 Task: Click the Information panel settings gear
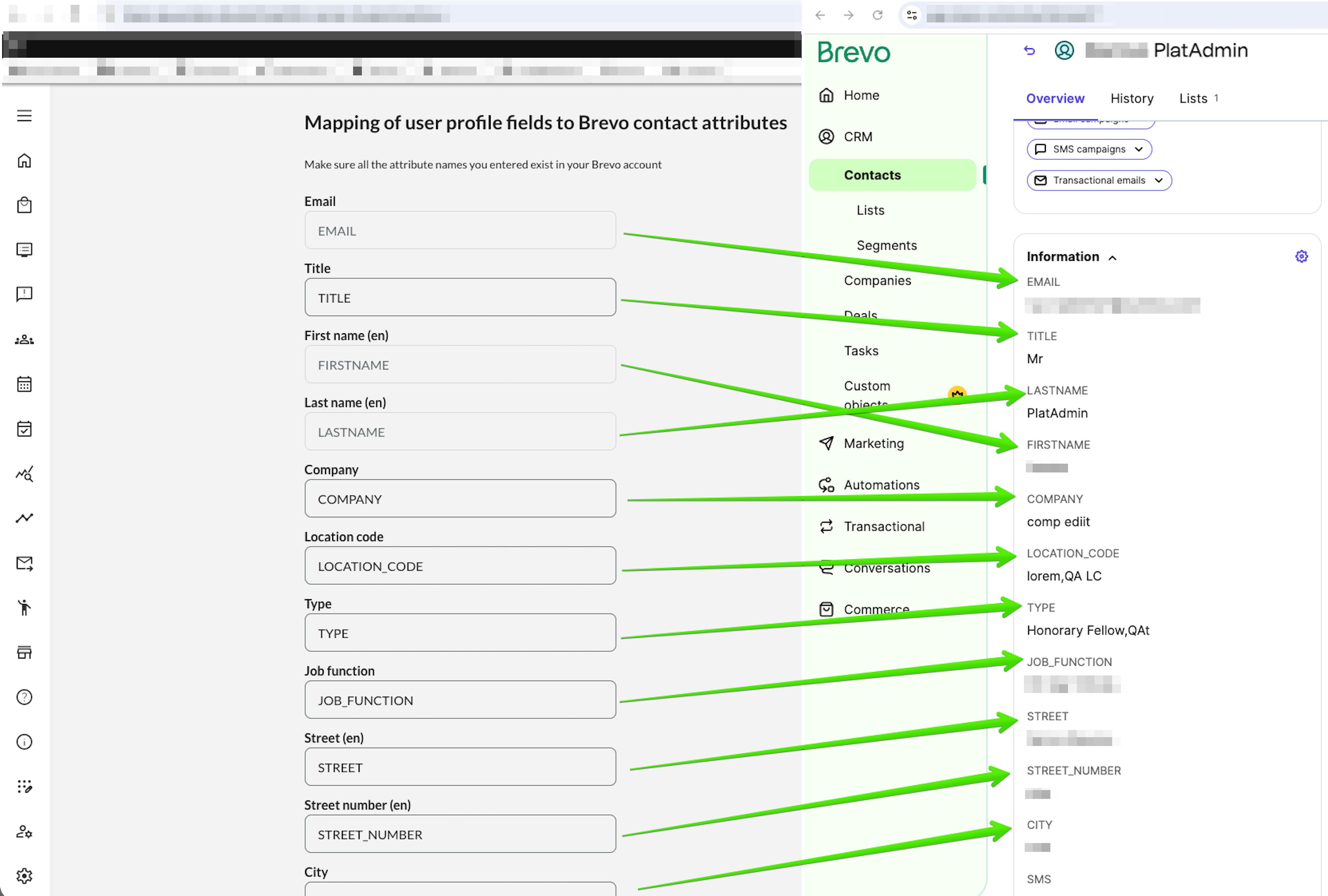coord(1301,256)
